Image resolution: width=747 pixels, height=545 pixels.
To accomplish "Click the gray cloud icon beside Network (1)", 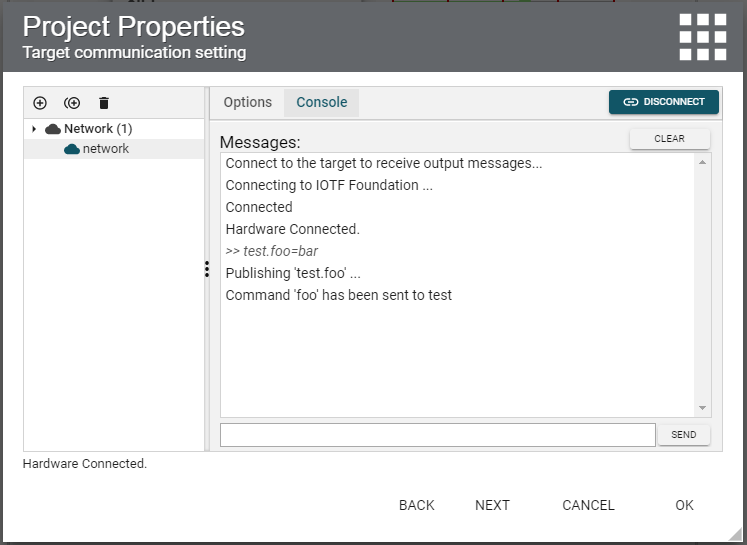I will click(53, 129).
